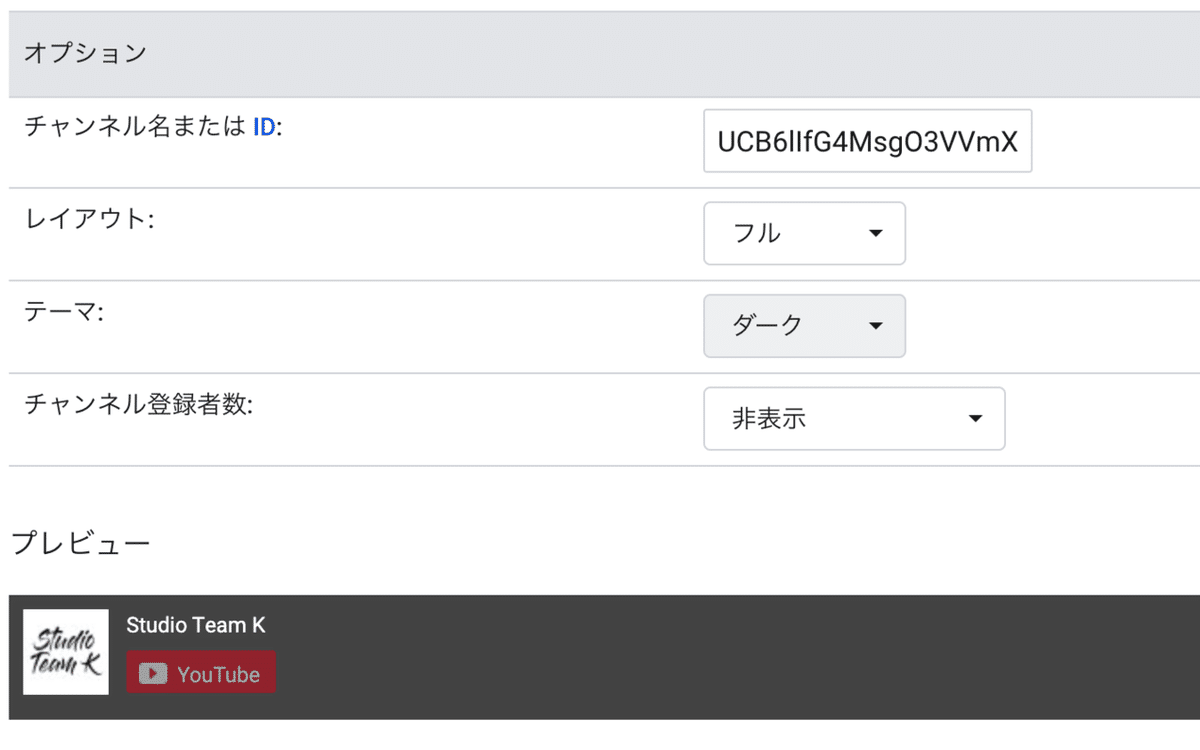Follow the blue ID link
The image size is (1200, 750).
click(x=264, y=128)
